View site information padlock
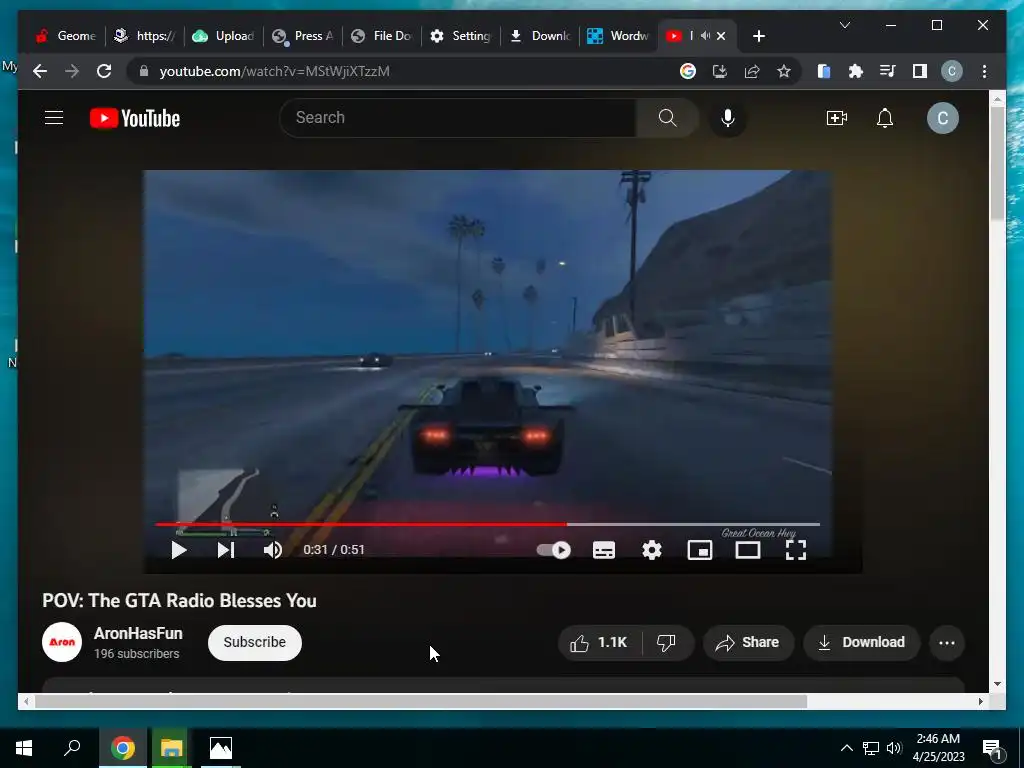This screenshot has width=1024, height=768. [x=144, y=71]
